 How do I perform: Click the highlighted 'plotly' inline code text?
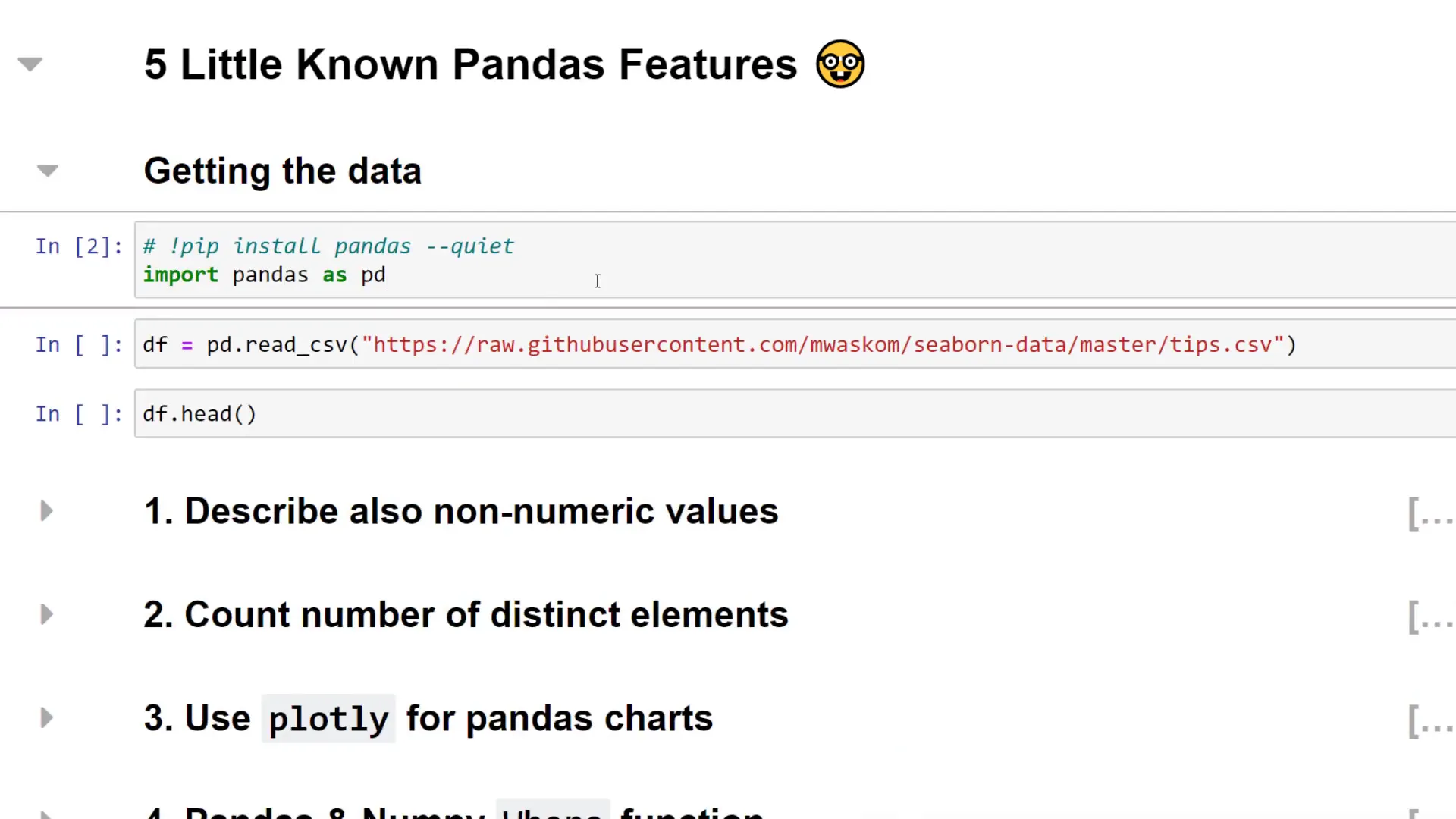pos(329,718)
